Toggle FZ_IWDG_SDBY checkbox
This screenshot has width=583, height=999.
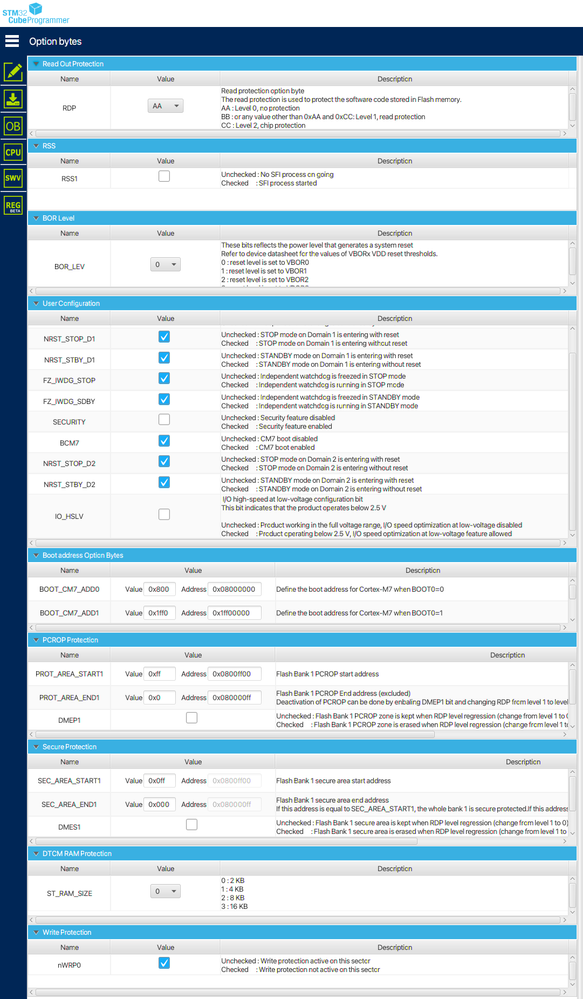click(x=164, y=399)
